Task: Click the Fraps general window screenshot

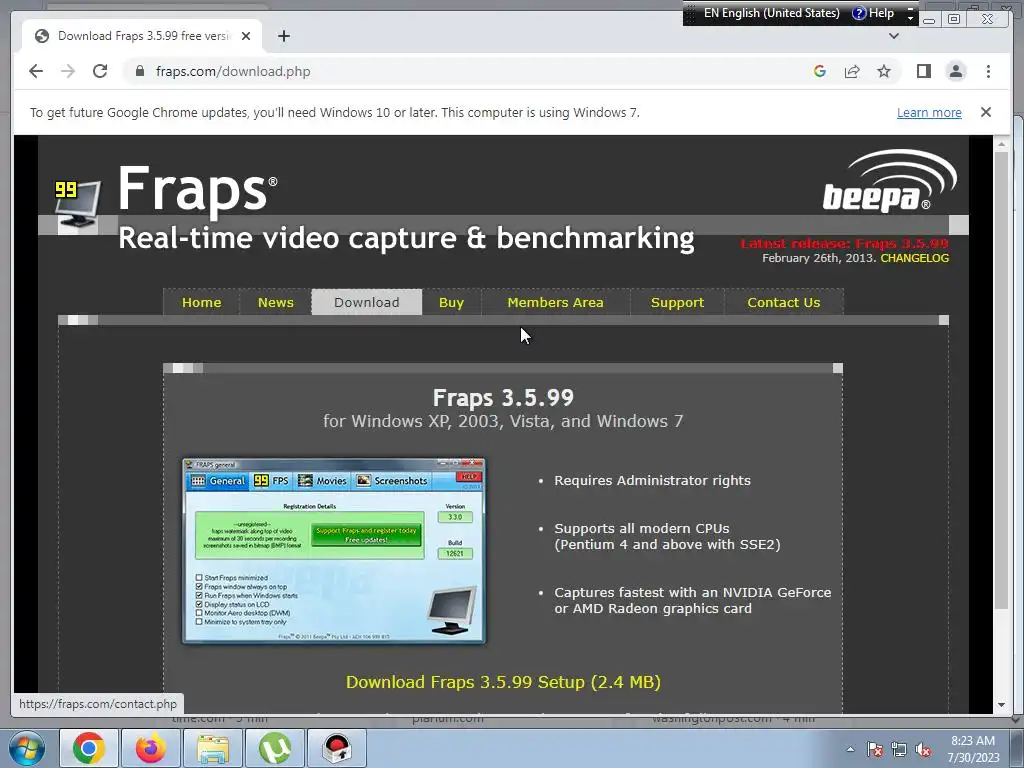Action: coord(334,551)
